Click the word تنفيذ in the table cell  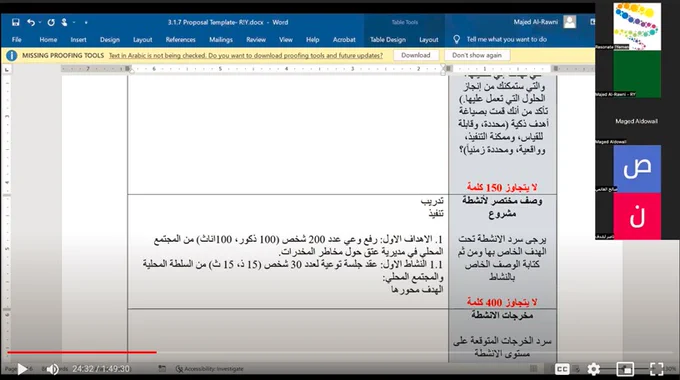tap(436, 213)
